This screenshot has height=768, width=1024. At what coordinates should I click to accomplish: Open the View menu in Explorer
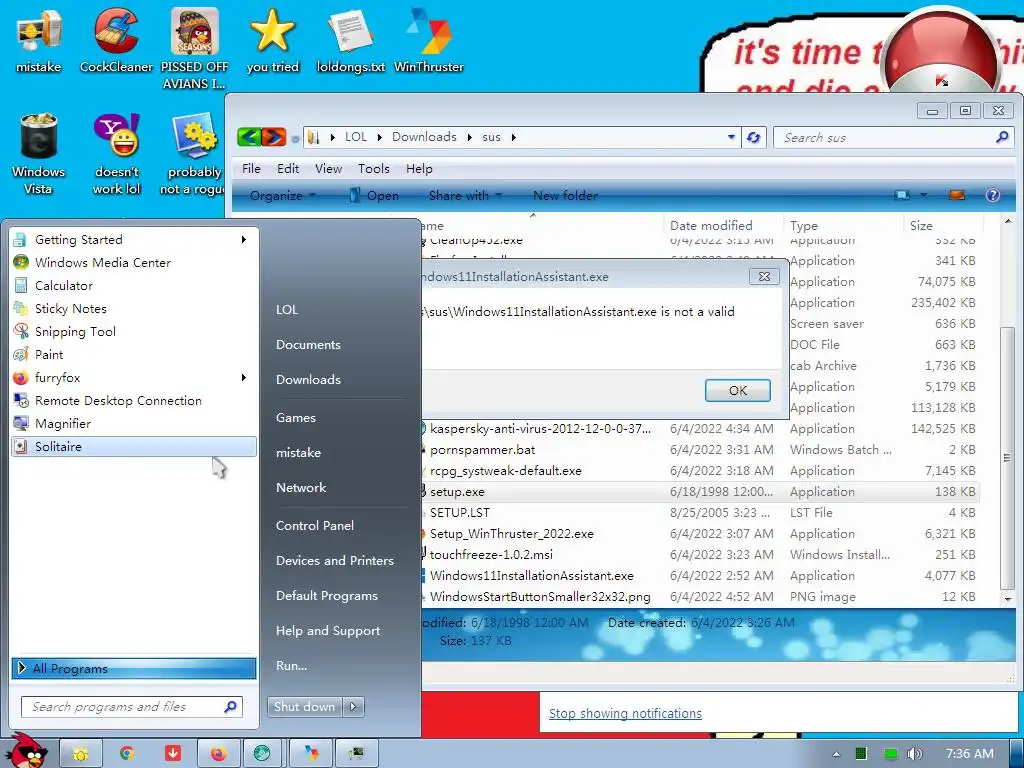[x=328, y=168]
